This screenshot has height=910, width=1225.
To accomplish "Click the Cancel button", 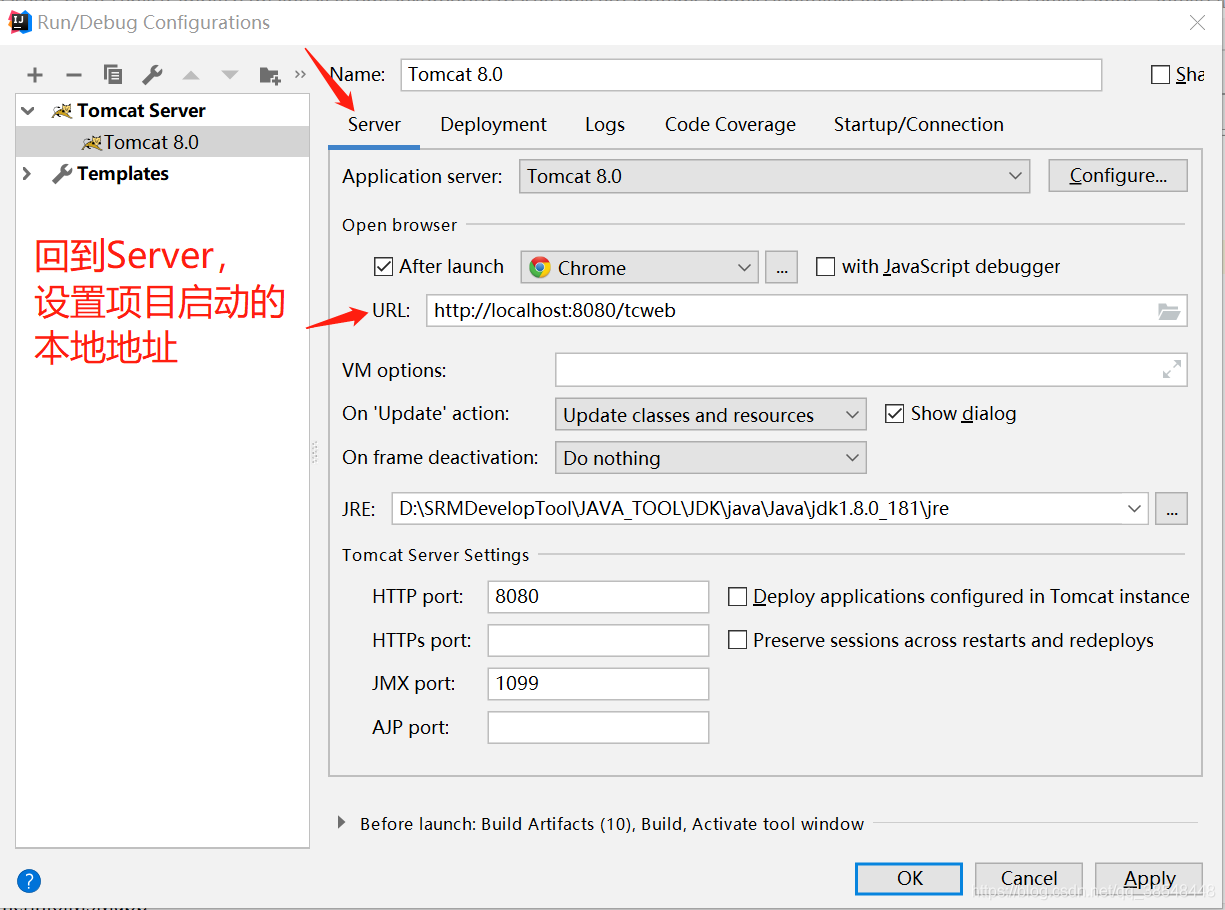I will coord(1029,879).
